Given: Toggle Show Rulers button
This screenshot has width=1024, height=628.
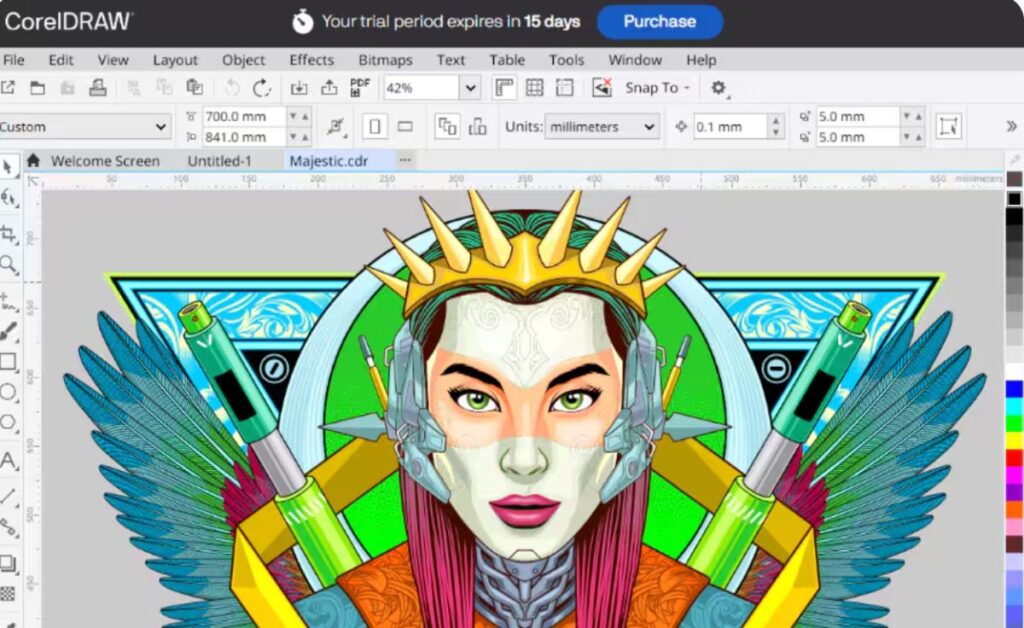Looking at the screenshot, I should click(x=504, y=87).
